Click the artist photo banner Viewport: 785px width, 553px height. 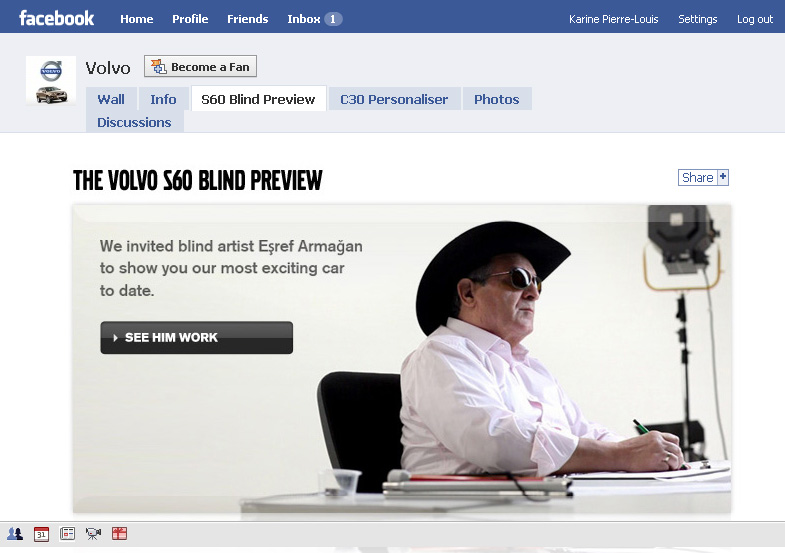coord(402,358)
